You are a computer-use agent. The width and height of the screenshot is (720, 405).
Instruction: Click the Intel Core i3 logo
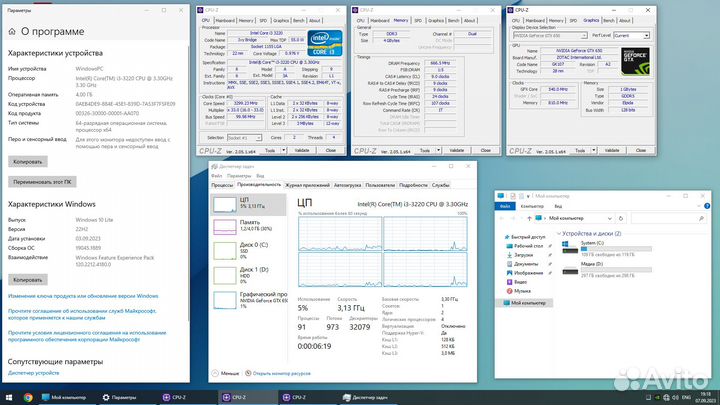point(325,43)
